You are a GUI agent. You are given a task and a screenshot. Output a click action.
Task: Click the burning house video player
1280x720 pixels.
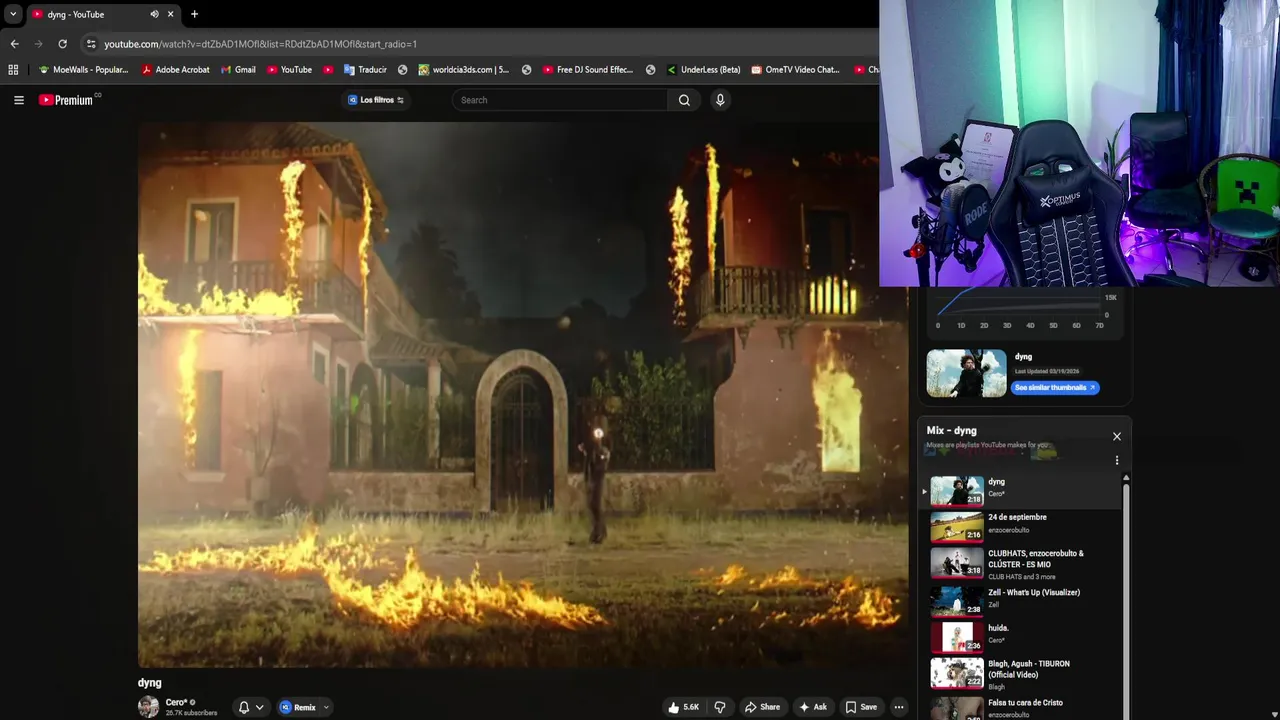click(x=523, y=394)
